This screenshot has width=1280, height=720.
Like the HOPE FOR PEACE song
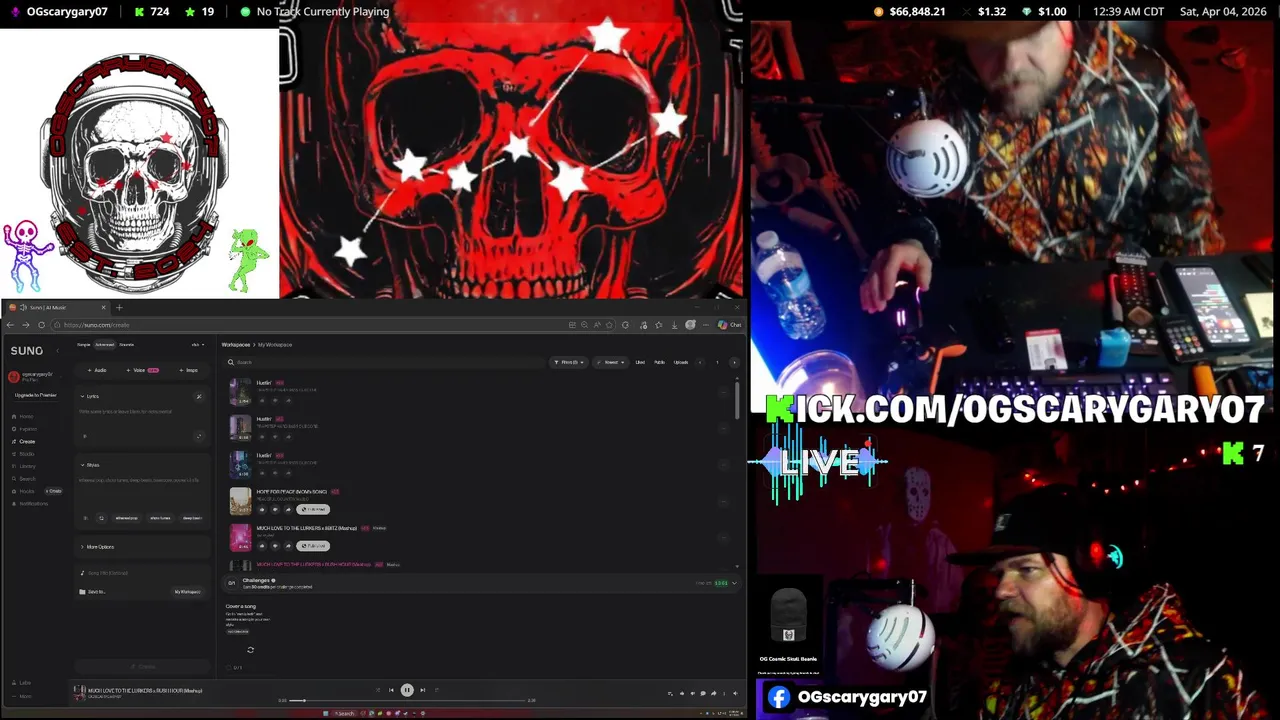coord(262,509)
